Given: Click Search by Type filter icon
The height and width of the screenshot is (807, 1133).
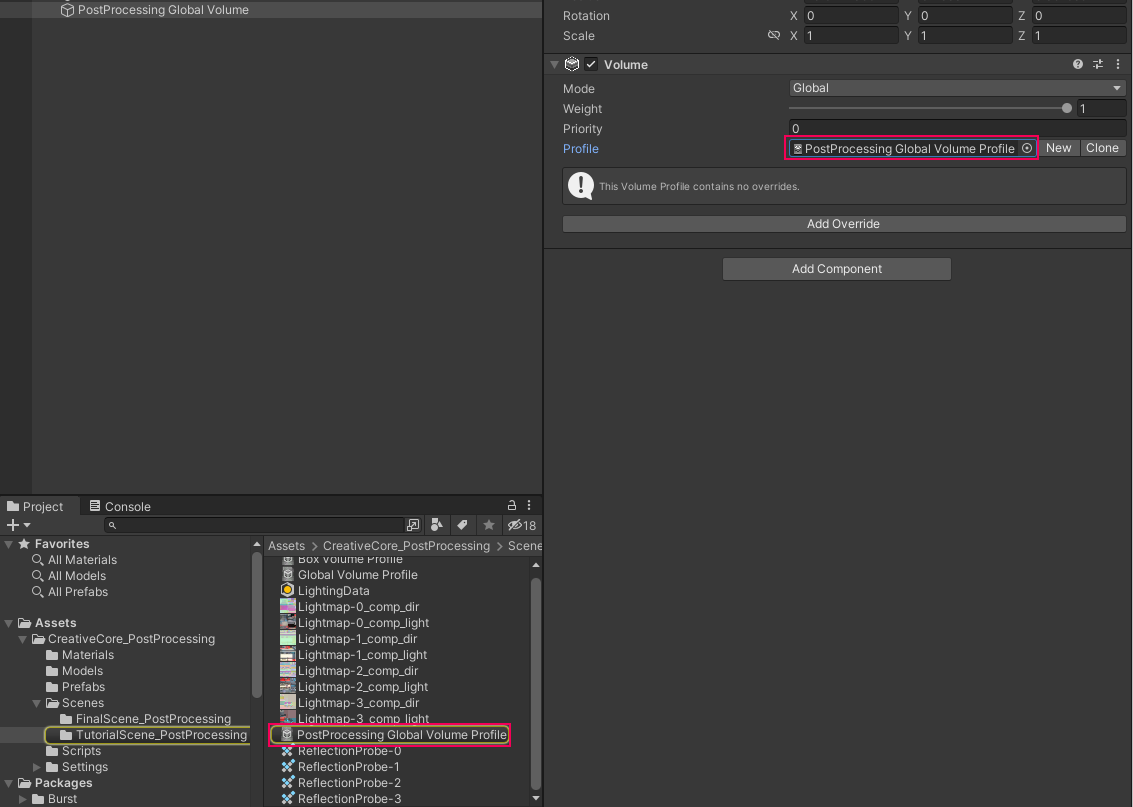Looking at the screenshot, I should pyautogui.click(x=437, y=525).
